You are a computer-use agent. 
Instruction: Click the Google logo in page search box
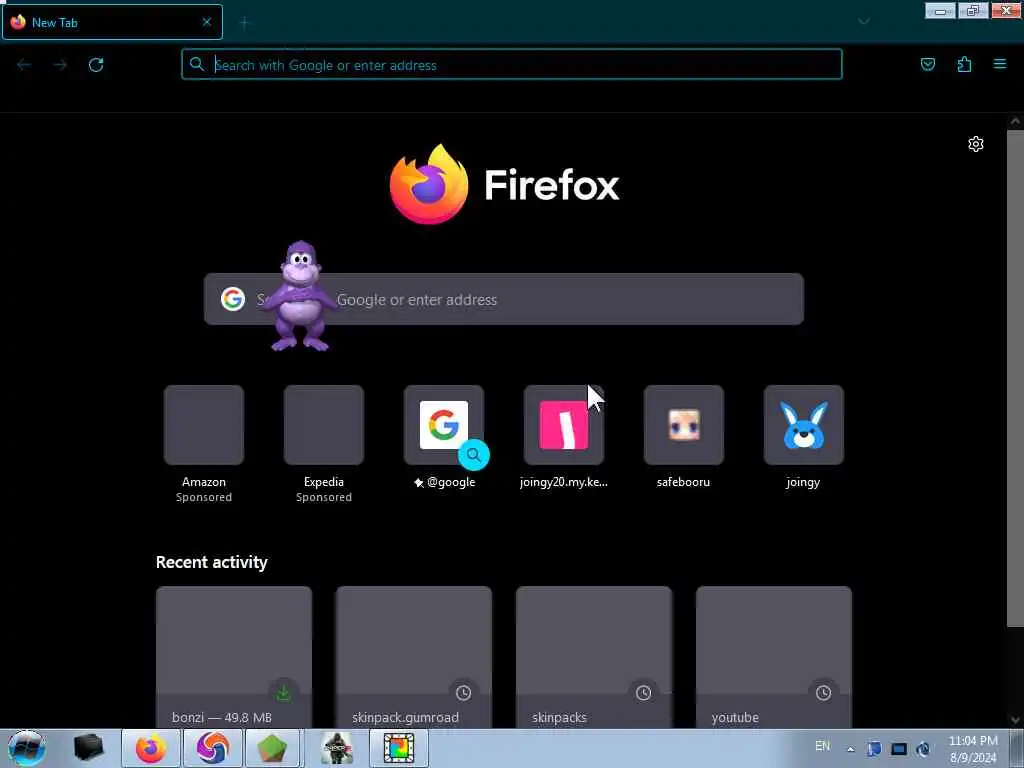tap(232, 299)
